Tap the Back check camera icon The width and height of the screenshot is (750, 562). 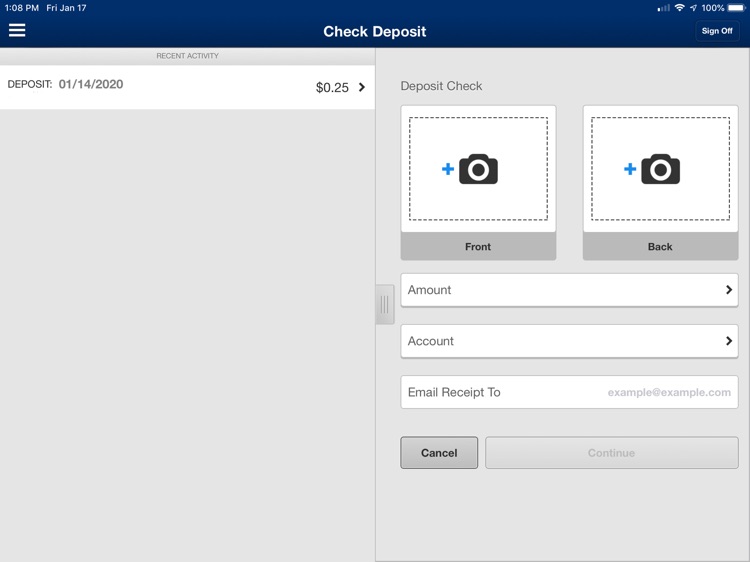pos(660,169)
